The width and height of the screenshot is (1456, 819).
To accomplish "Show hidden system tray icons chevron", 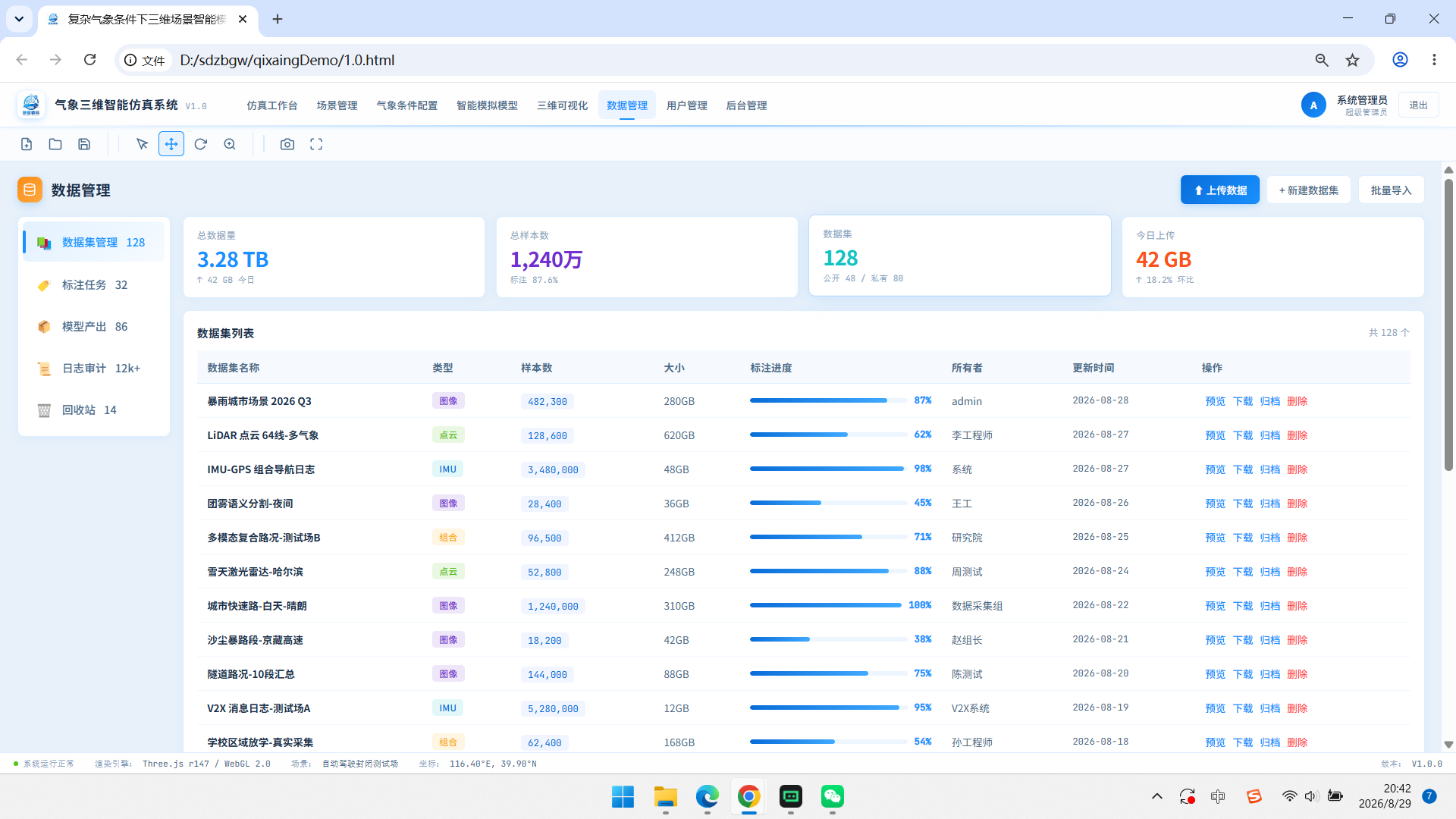I will coord(1156,796).
